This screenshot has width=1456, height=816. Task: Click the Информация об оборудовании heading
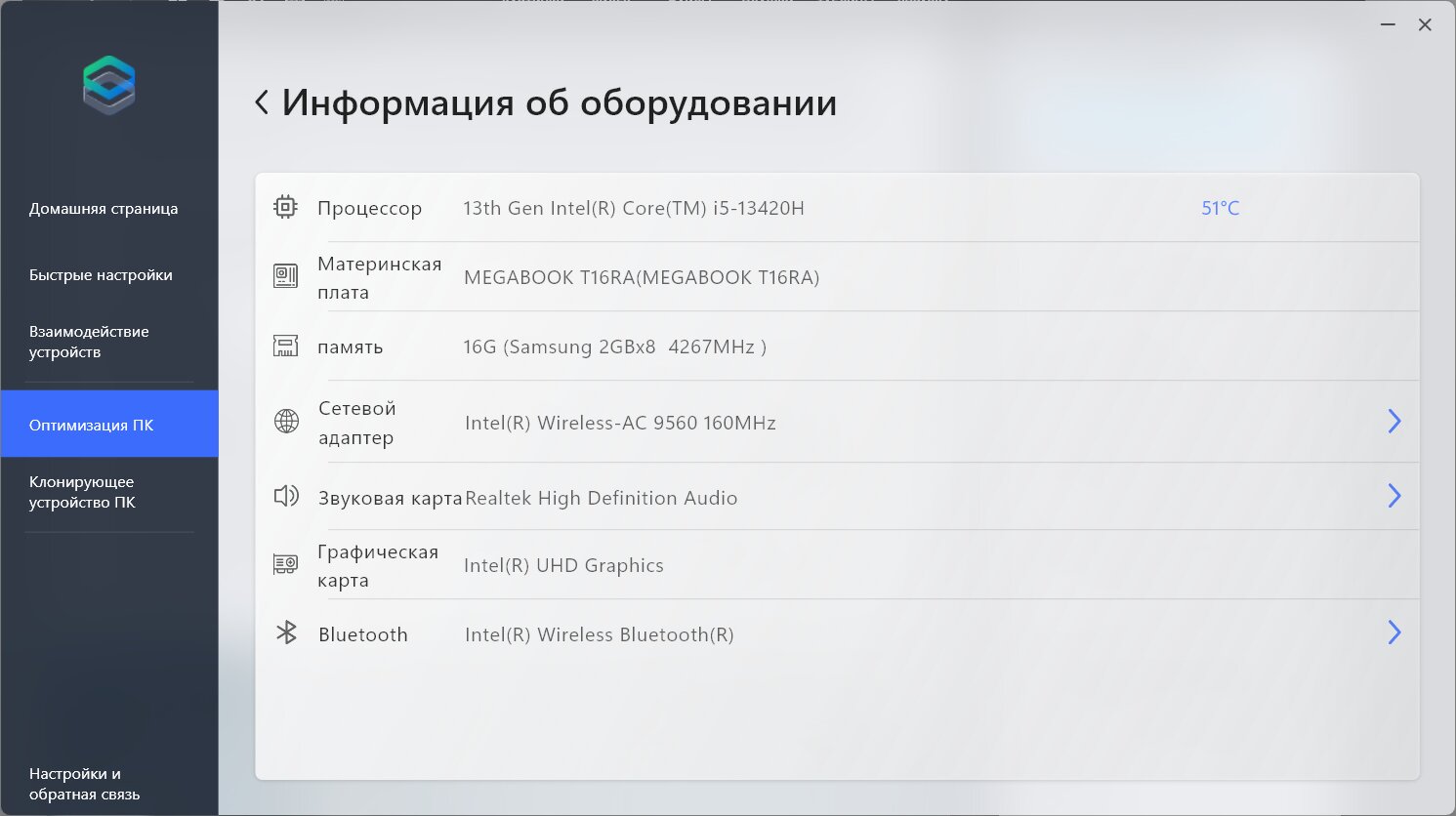pyautogui.click(x=560, y=102)
